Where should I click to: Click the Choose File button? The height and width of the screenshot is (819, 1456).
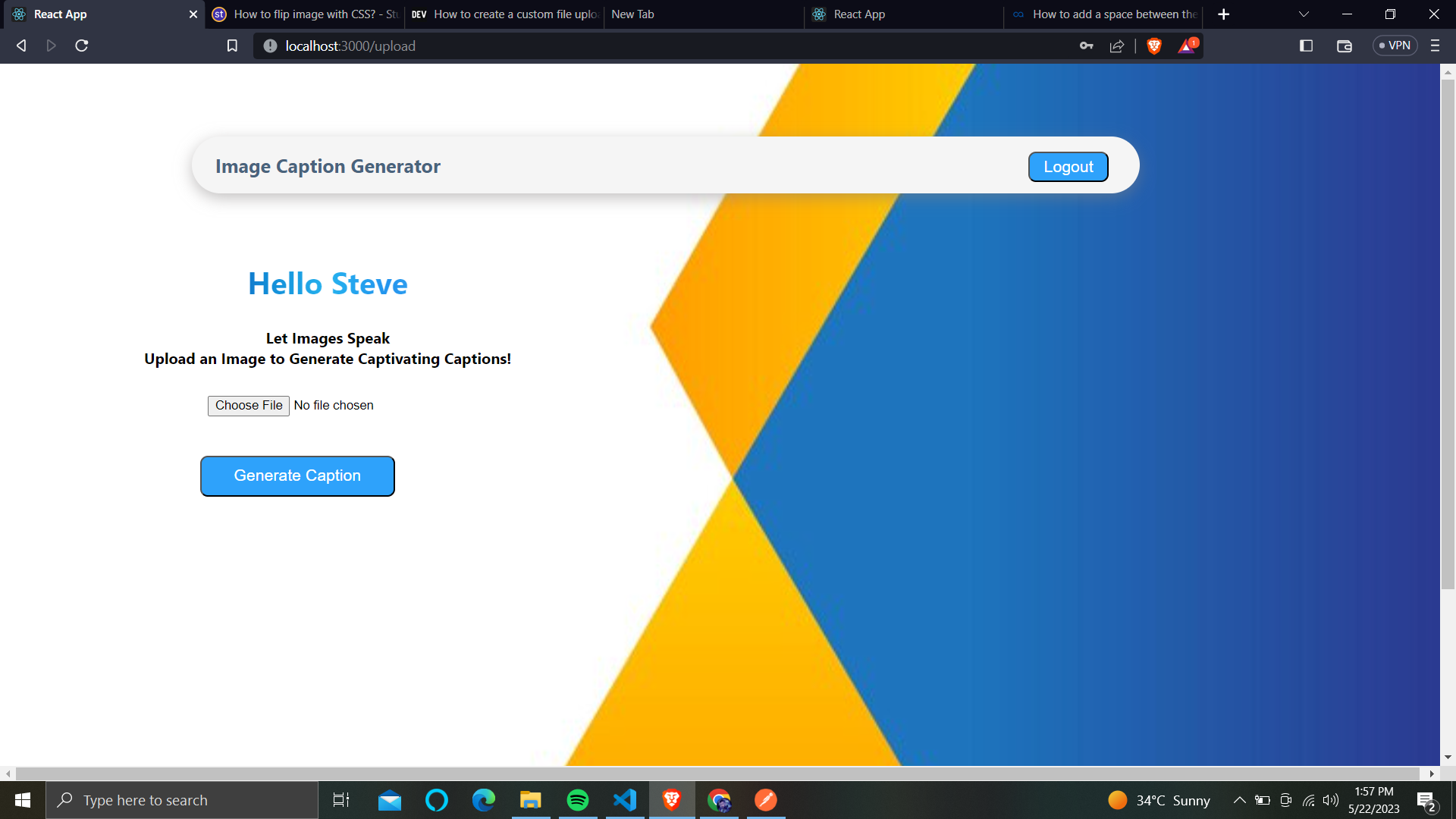click(249, 406)
